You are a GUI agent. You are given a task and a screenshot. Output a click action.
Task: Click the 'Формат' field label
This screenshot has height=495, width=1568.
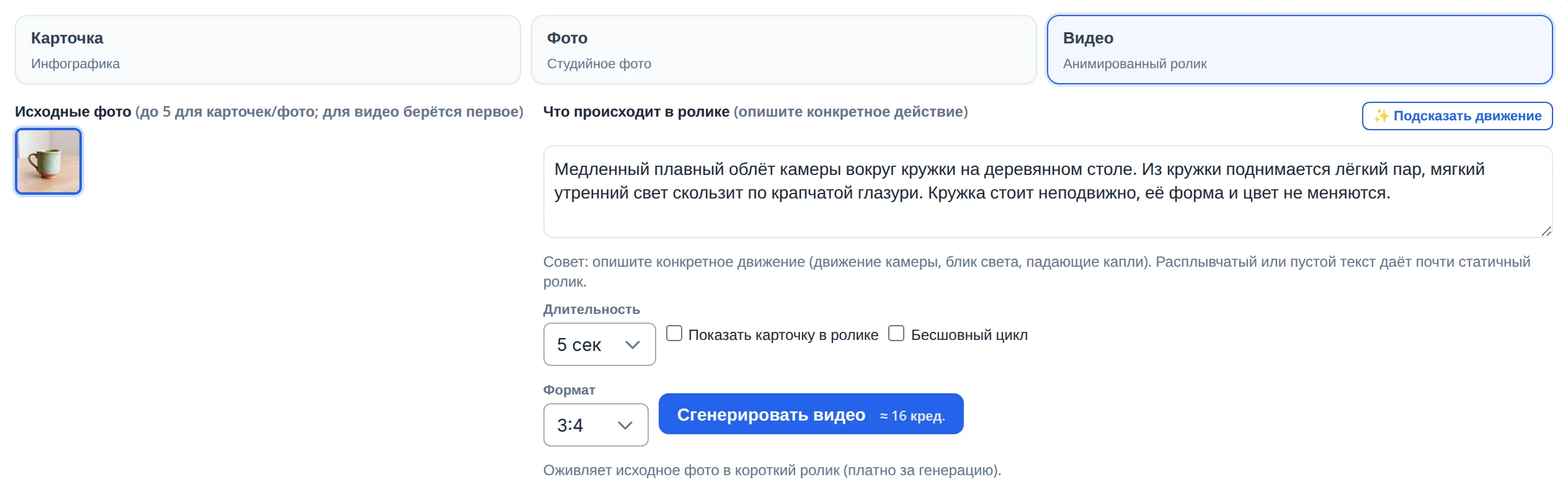[x=569, y=390]
